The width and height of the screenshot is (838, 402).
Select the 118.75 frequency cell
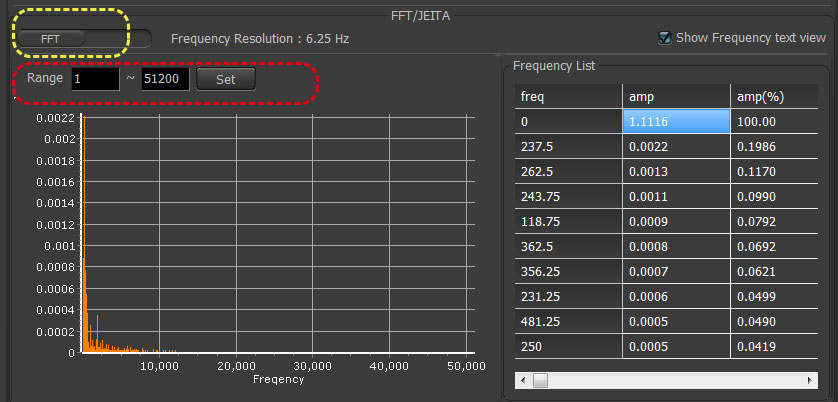[x=568, y=220]
